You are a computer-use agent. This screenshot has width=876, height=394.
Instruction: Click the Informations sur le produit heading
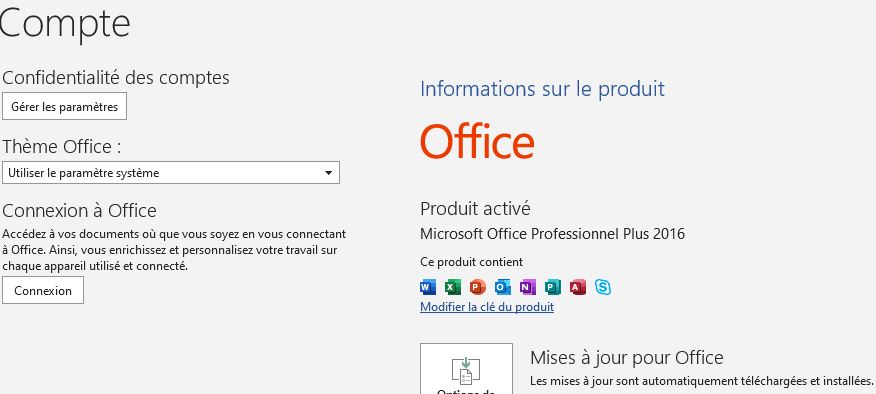(542, 89)
